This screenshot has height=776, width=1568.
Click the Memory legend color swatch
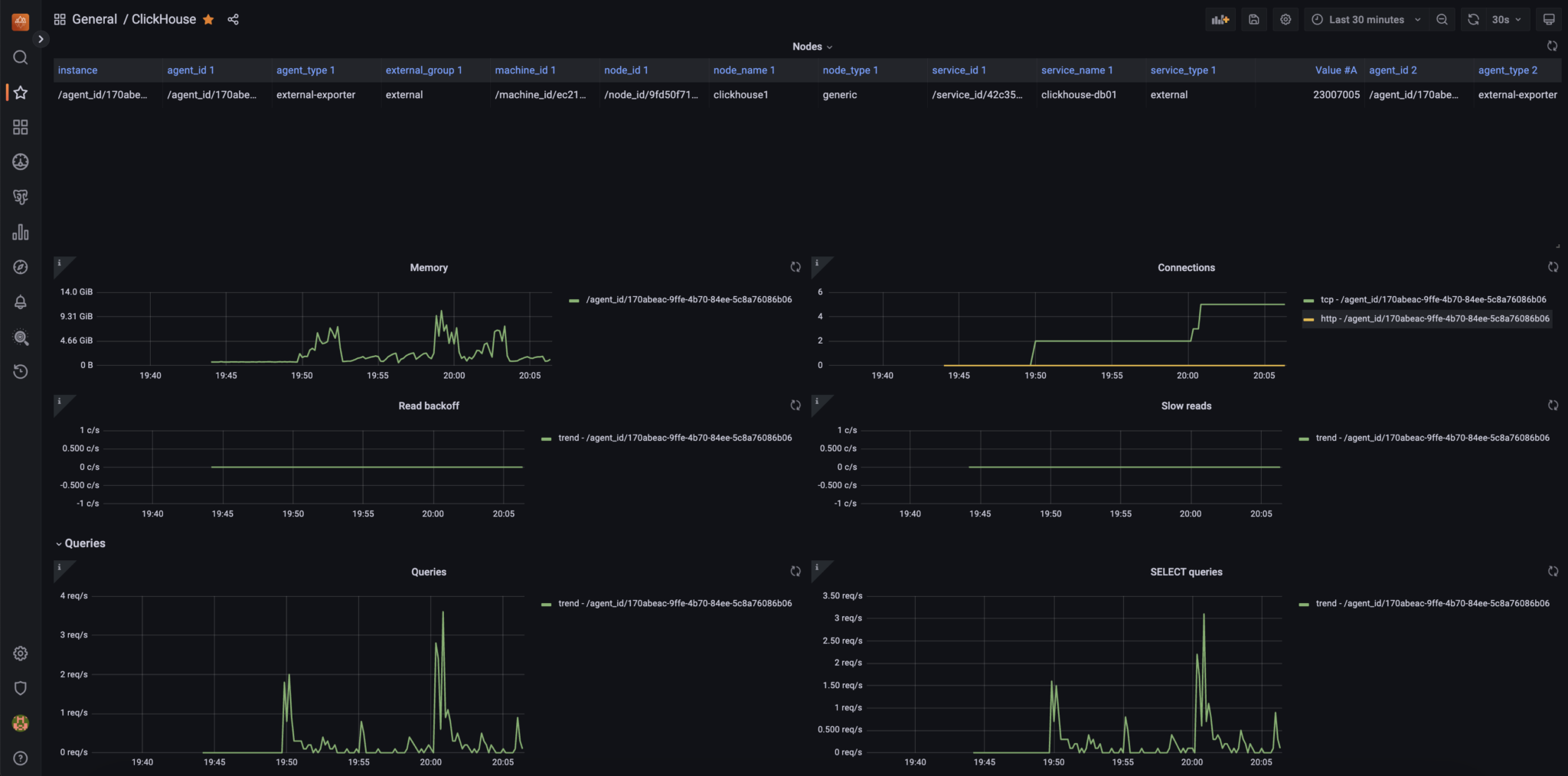[574, 301]
